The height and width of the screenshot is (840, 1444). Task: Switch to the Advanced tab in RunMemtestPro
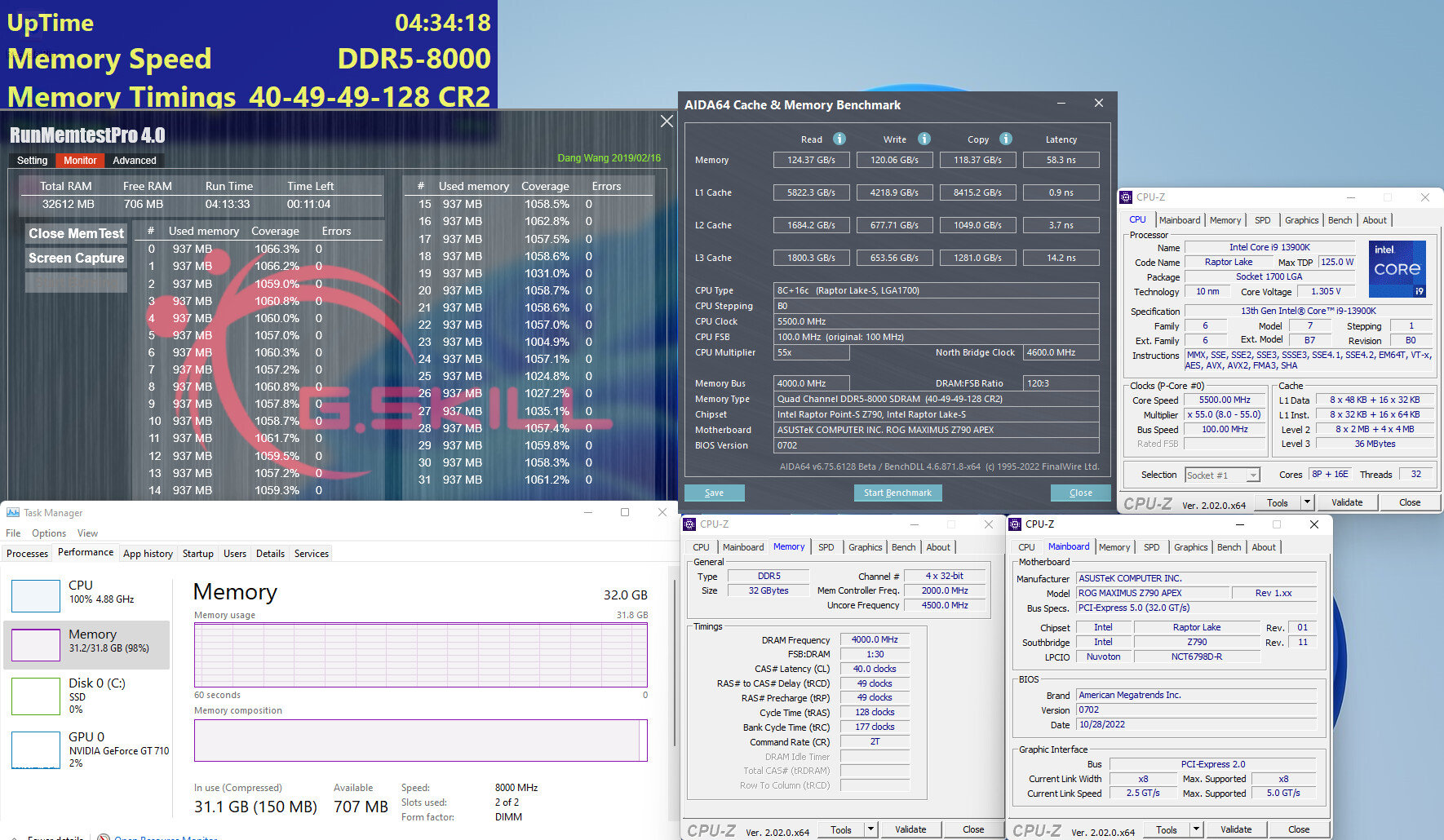[135, 161]
